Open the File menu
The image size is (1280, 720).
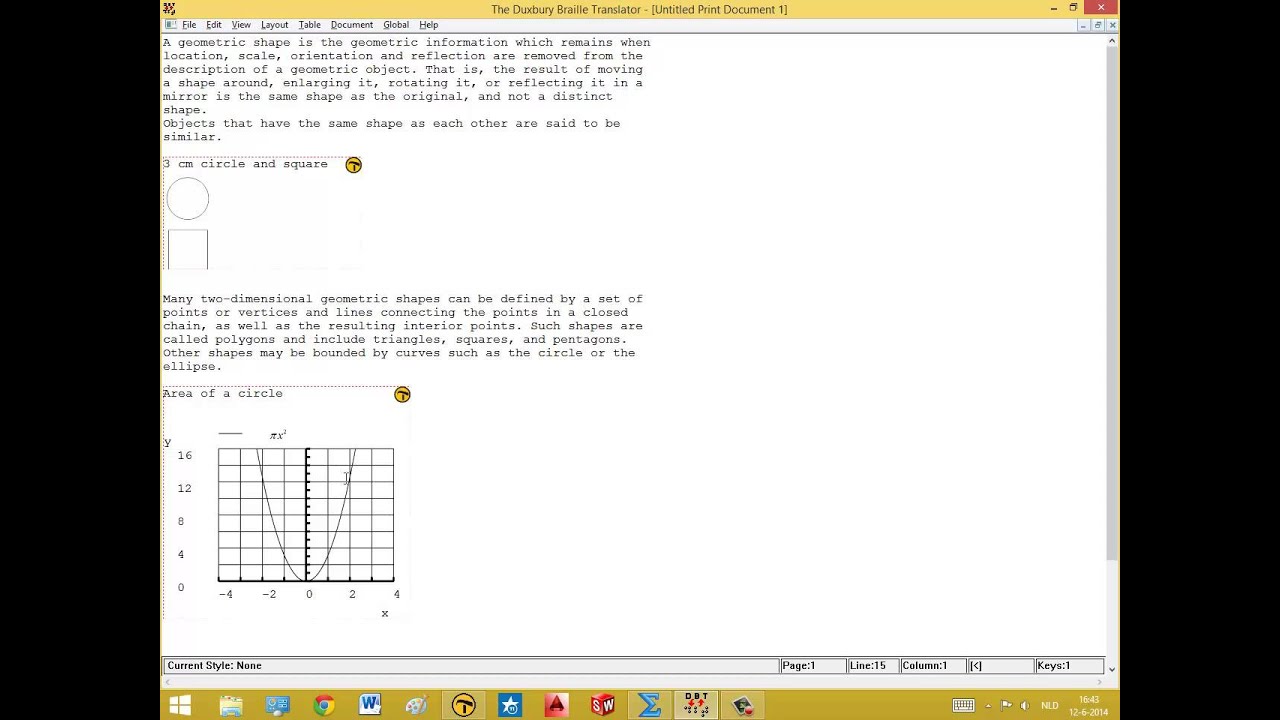tap(189, 25)
